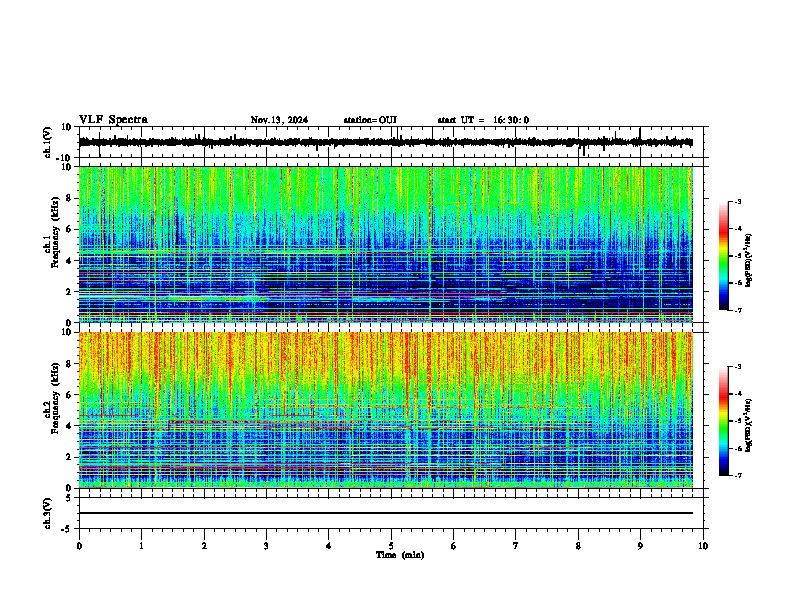The width and height of the screenshot is (792, 612).
Task: Click the color scale bar beside ch.2 spectrogram
Action: 724,421
